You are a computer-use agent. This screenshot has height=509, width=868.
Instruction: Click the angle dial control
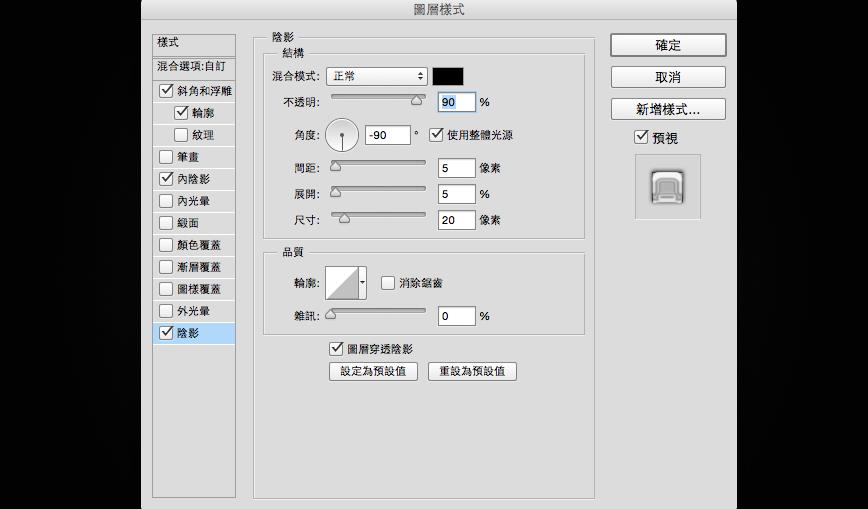(342, 135)
